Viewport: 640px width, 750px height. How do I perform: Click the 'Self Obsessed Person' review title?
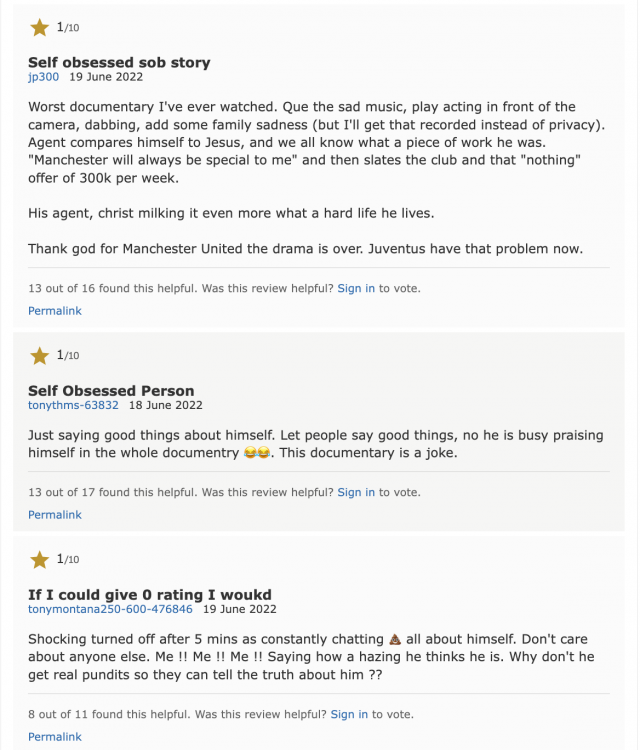click(x=111, y=391)
